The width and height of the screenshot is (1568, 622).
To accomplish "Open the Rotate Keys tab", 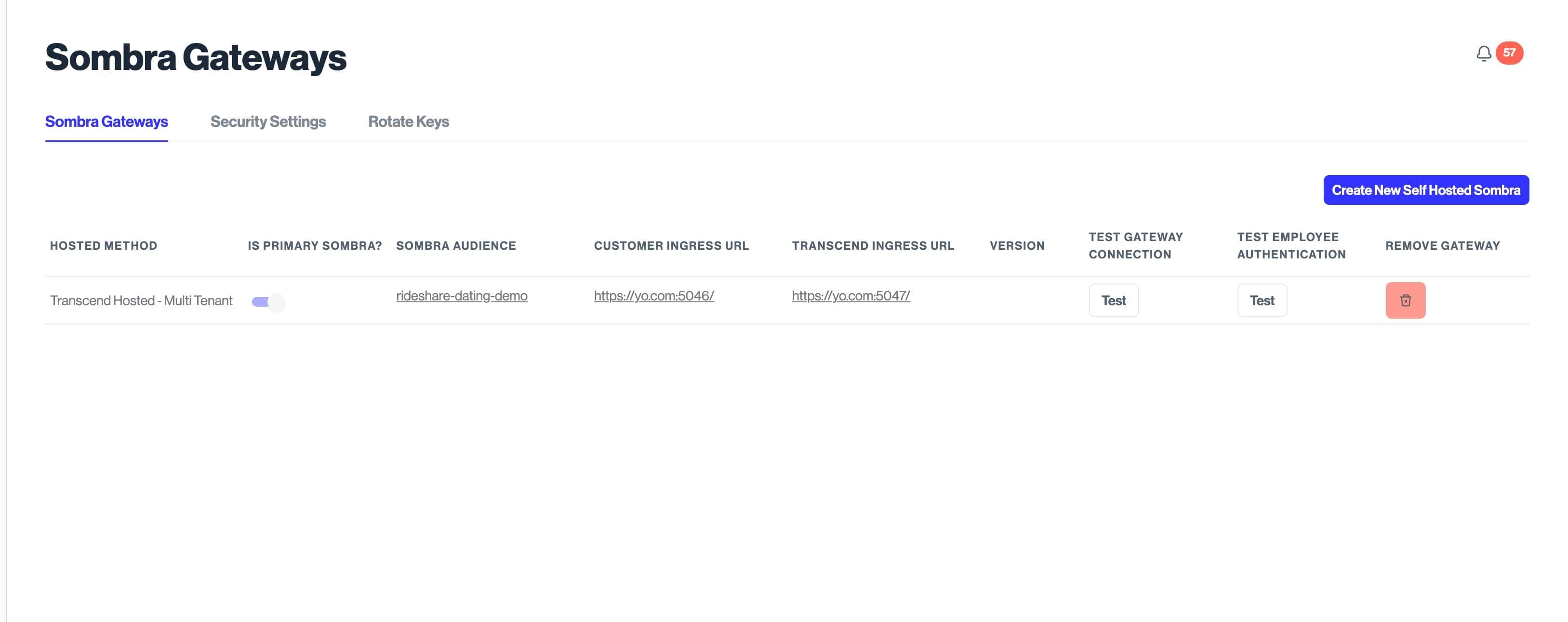I will [408, 121].
